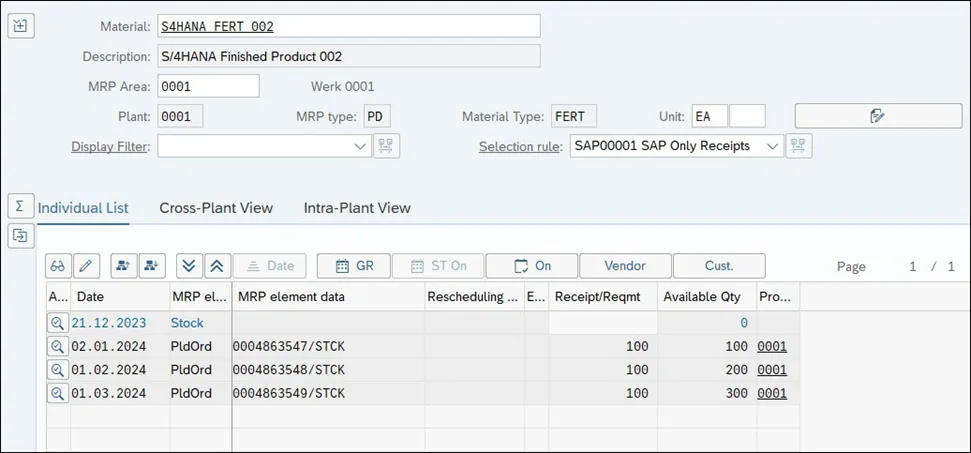The image size is (971, 453).
Task: Open the Selection rule dropdown
Action: [x=771, y=146]
